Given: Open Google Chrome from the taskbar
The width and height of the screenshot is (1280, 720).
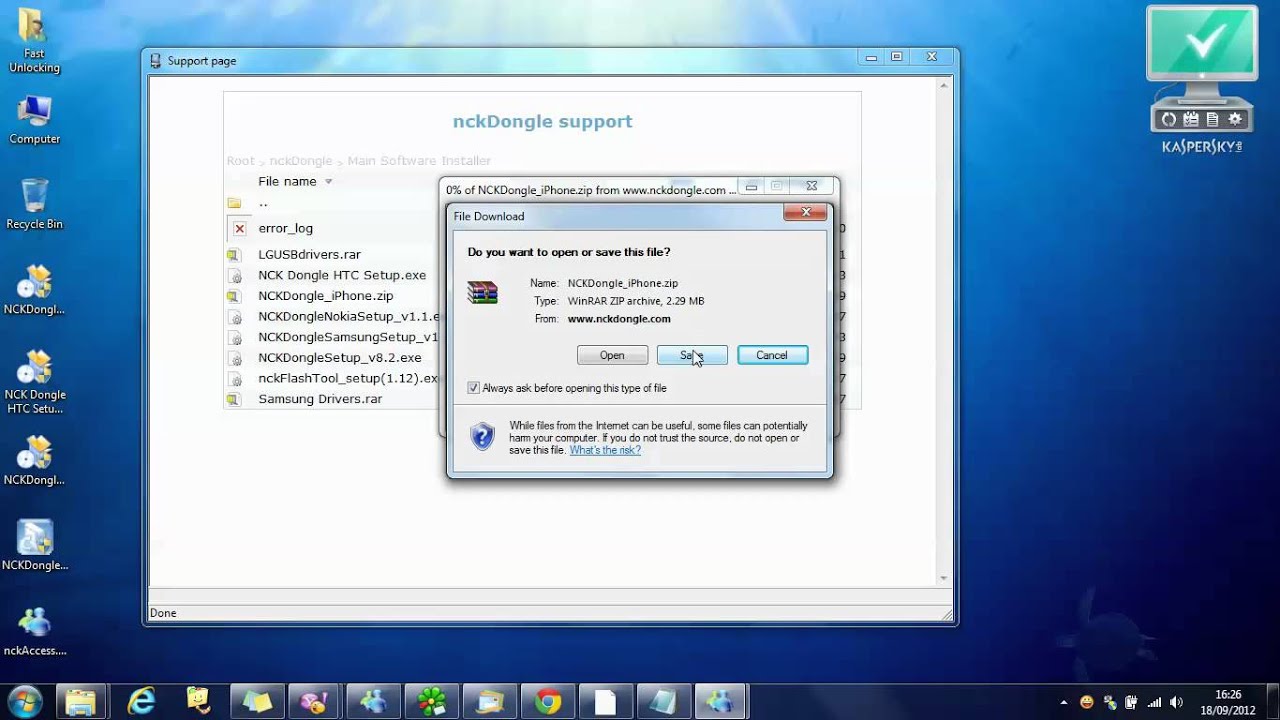Looking at the screenshot, I should tap(547, 701).
